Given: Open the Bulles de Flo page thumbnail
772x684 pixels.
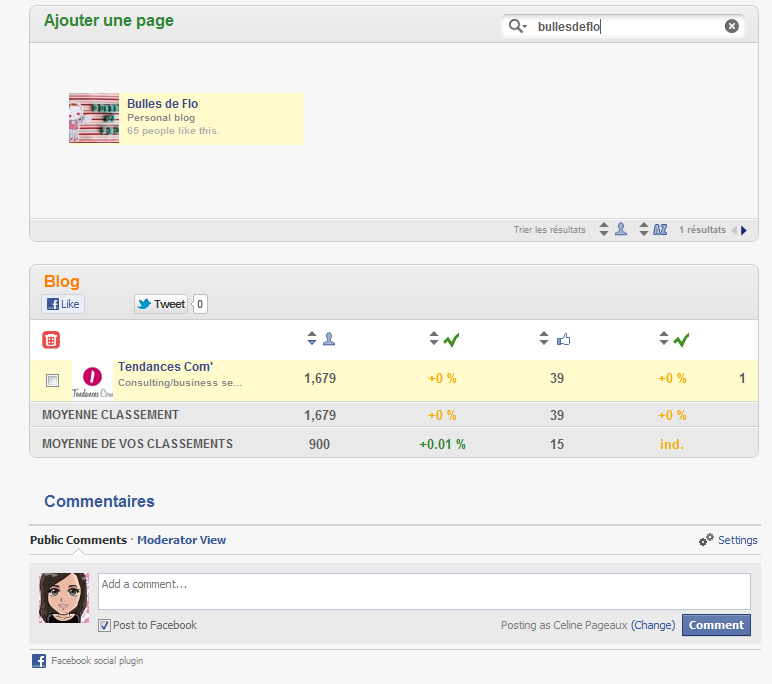Looking at the screenshot, I should coord(94,118).
